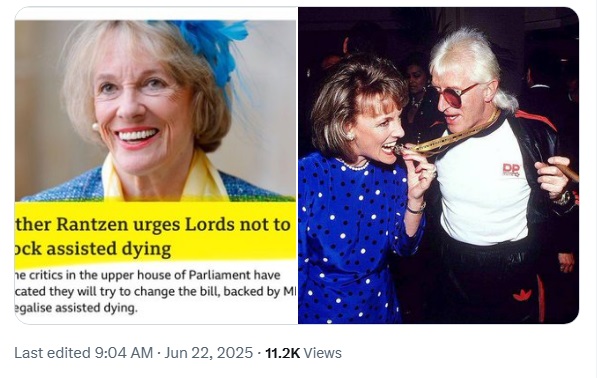Click the red Adidas trefoil logo on trousers
The image size is (597, 378).
click(522, 295)
